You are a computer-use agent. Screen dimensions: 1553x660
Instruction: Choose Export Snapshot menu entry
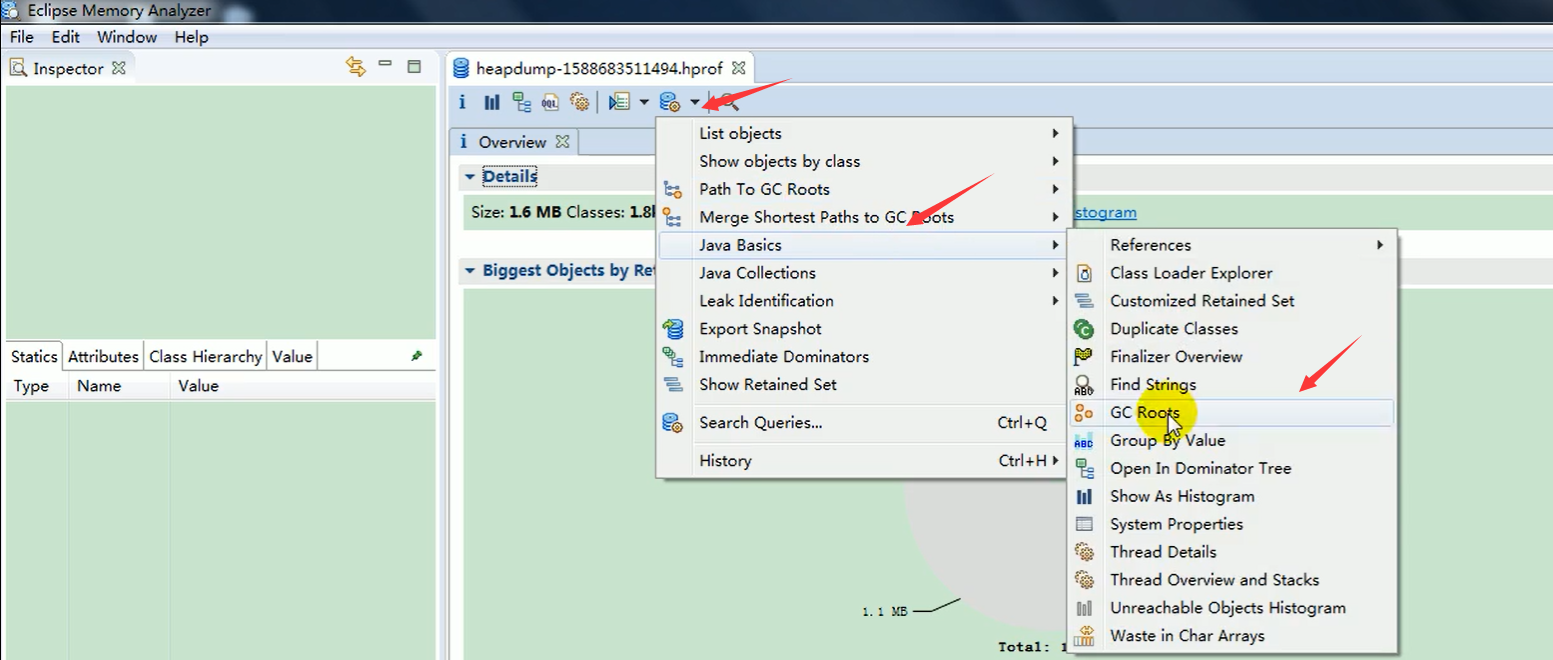click(x=863, y=329)
